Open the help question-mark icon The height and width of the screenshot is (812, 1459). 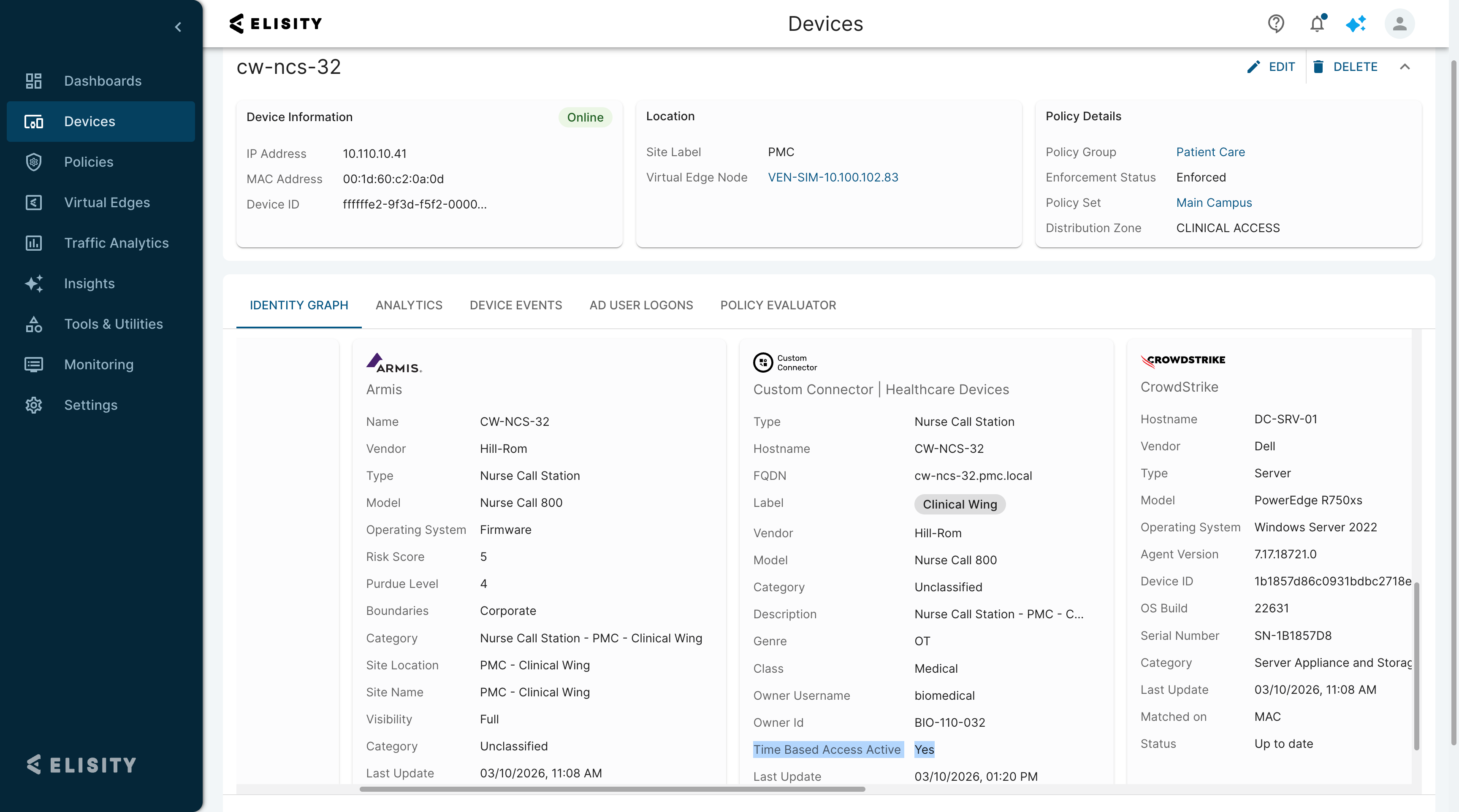[1275, 24]
